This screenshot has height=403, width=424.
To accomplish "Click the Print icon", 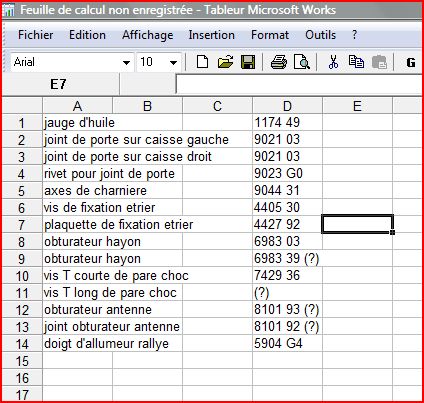I will 279,62.
